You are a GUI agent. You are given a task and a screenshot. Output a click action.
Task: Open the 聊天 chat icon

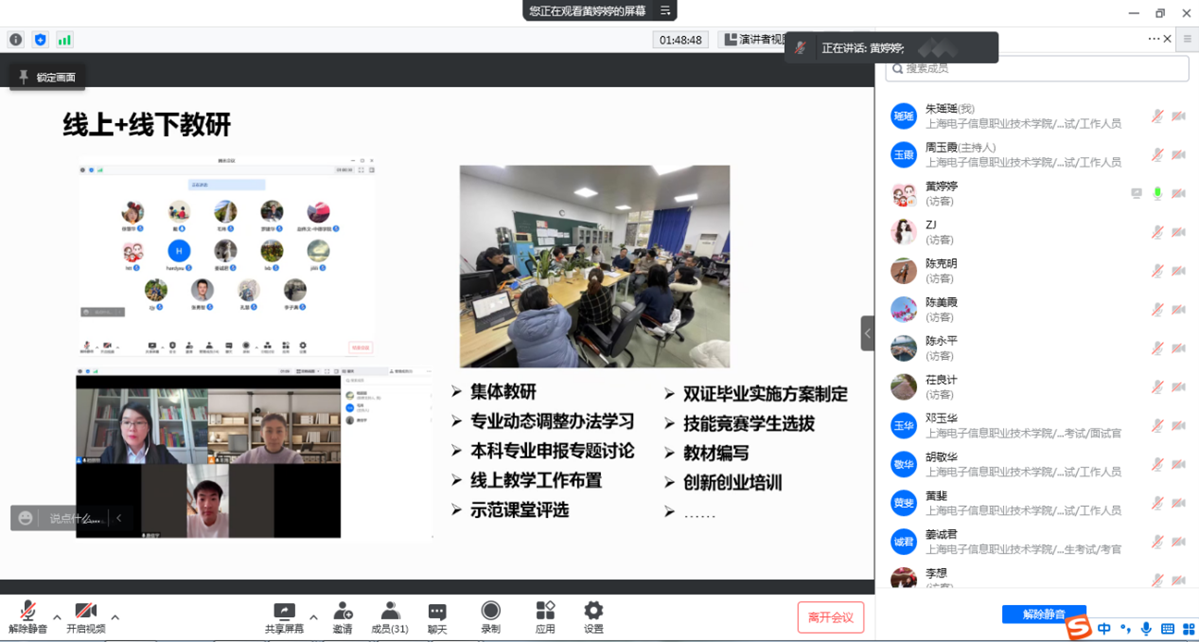(437, 611)
